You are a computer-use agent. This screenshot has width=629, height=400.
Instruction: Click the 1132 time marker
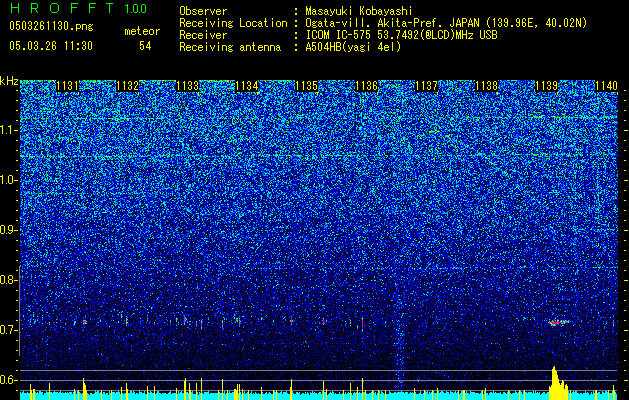pyautogui.click(x=127, y=86)
